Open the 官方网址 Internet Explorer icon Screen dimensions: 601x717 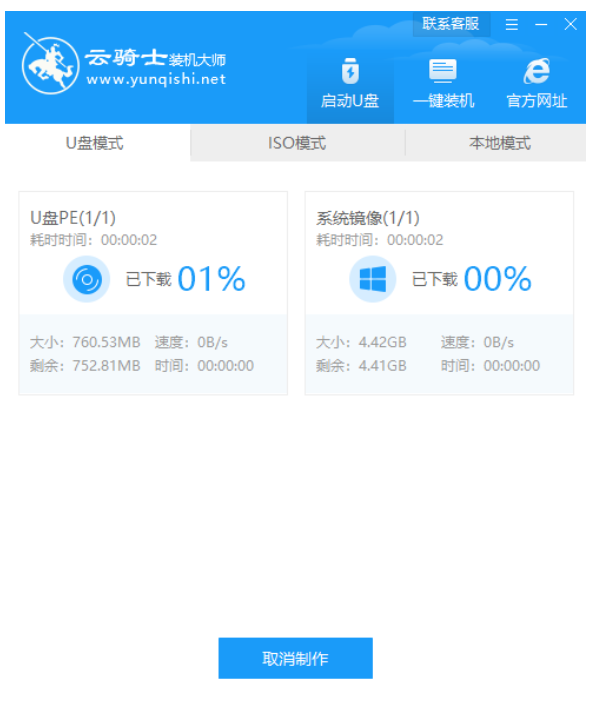537,72
